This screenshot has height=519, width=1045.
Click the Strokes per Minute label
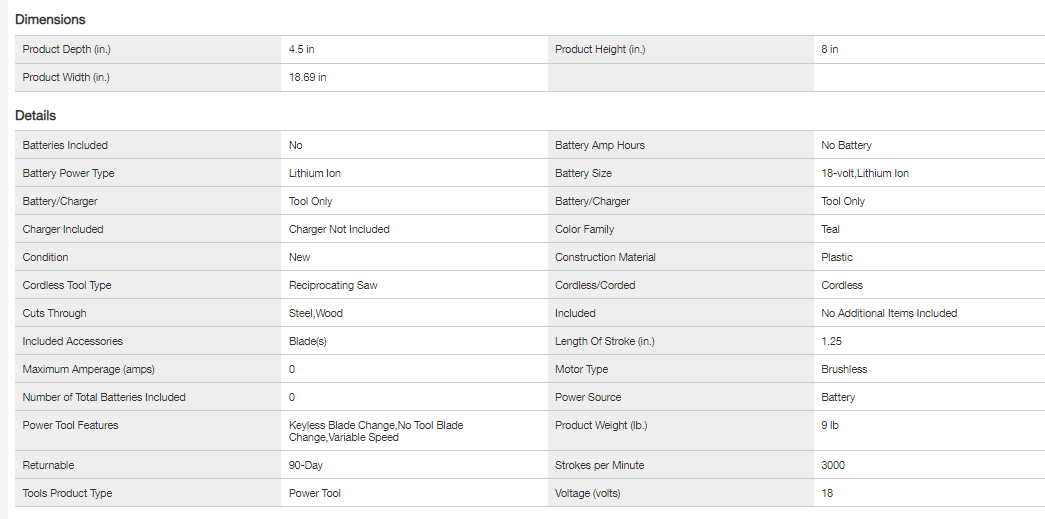[600, 465]
